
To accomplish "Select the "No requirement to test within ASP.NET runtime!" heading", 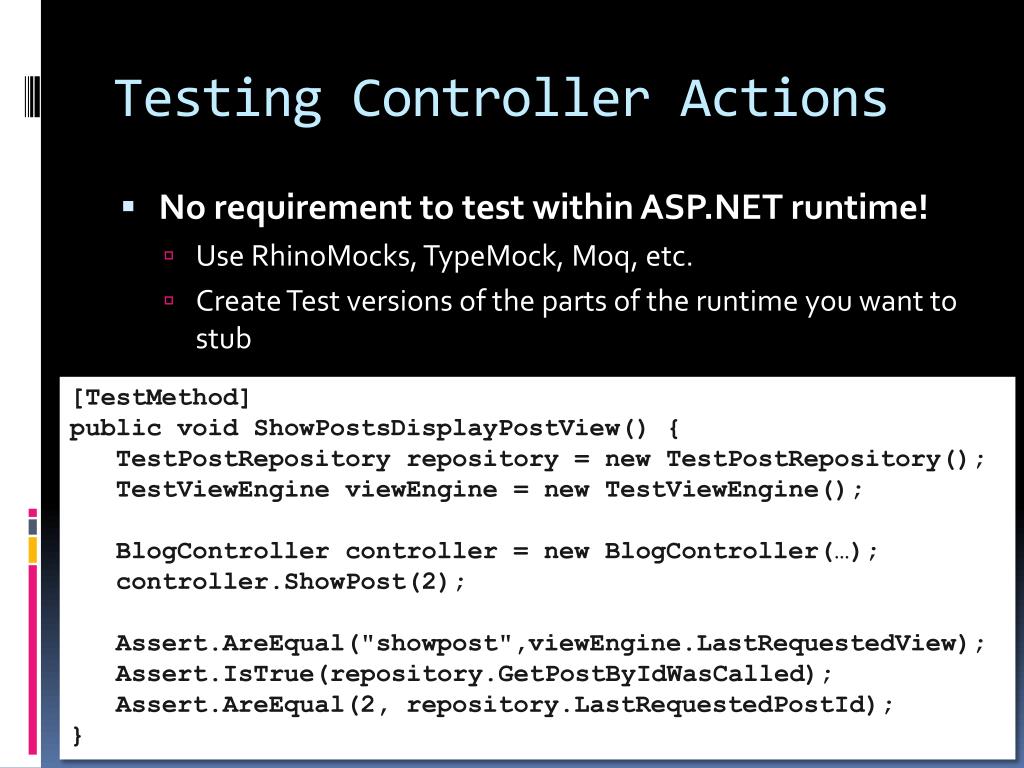I will 544,208.
